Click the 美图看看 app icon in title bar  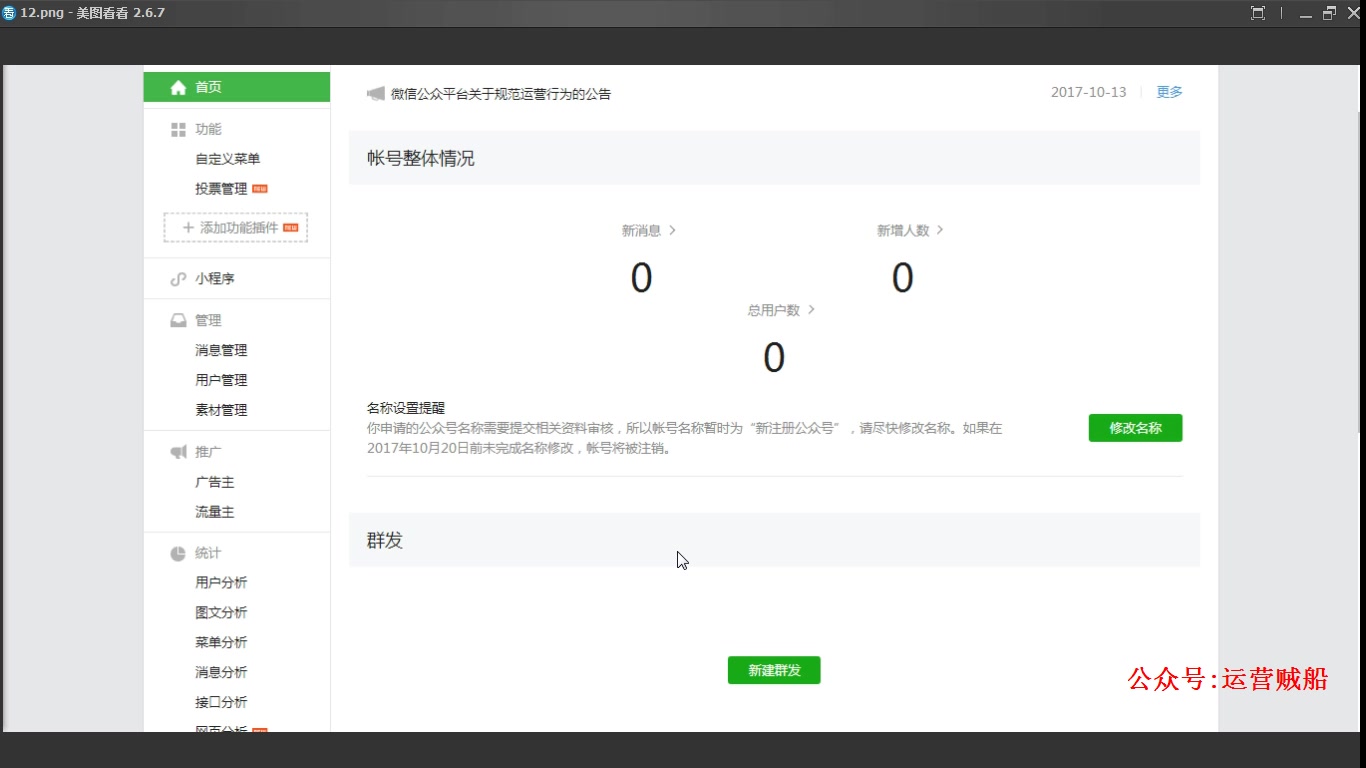coord(9,13)
